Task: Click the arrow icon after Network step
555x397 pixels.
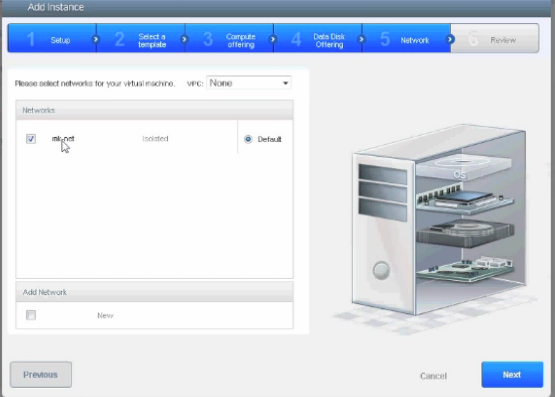Action: [x=450, y=39]
